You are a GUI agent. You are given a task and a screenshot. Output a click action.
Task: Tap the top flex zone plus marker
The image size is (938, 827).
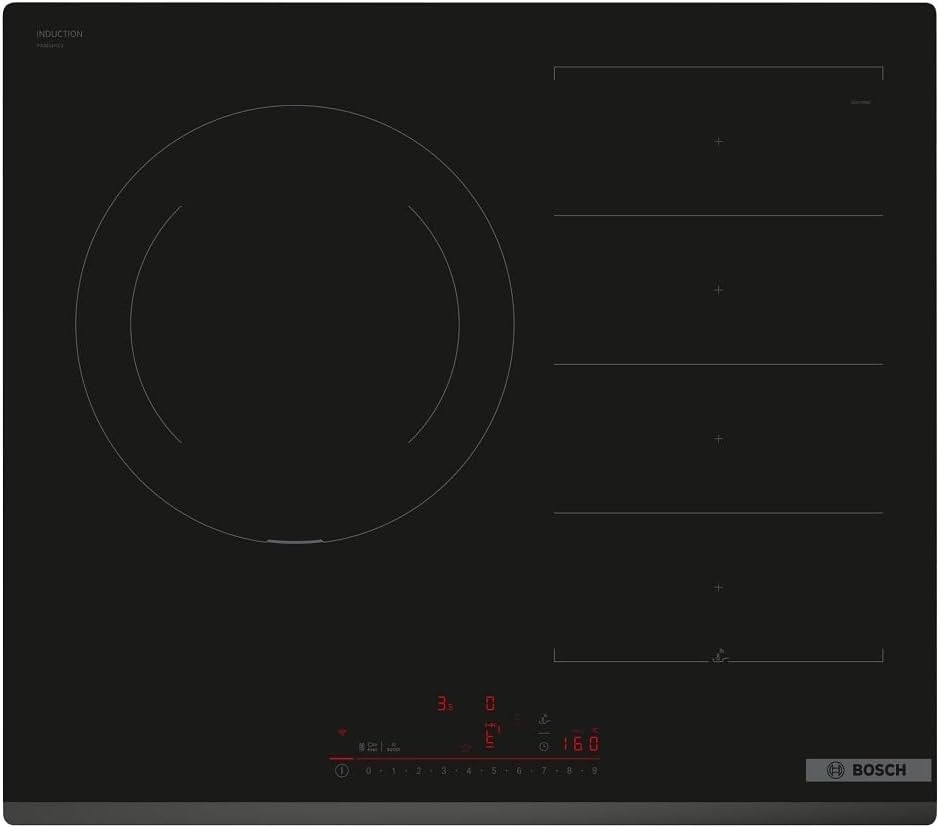(718, 141)
